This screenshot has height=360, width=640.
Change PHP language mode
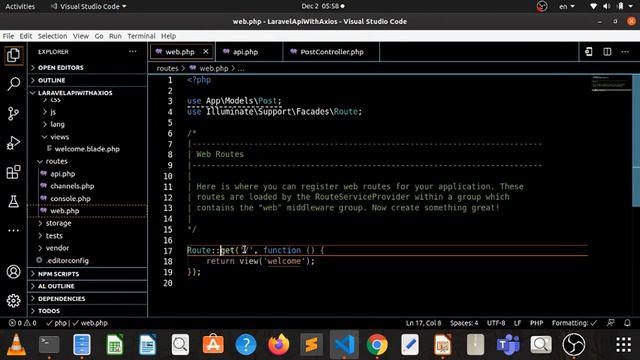[x=536, y=323]
